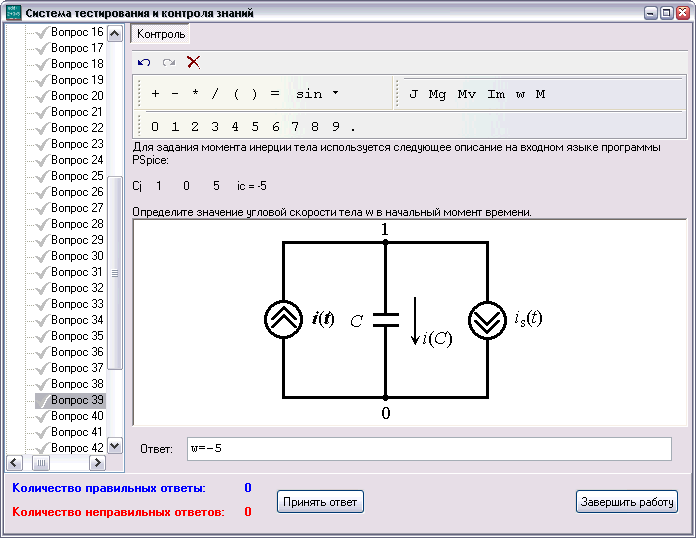The width and height of the screenshot is (696, 538).
Task: Click the checkmark icon beside Вопрос 23
Action: click(x=41, y=144)
